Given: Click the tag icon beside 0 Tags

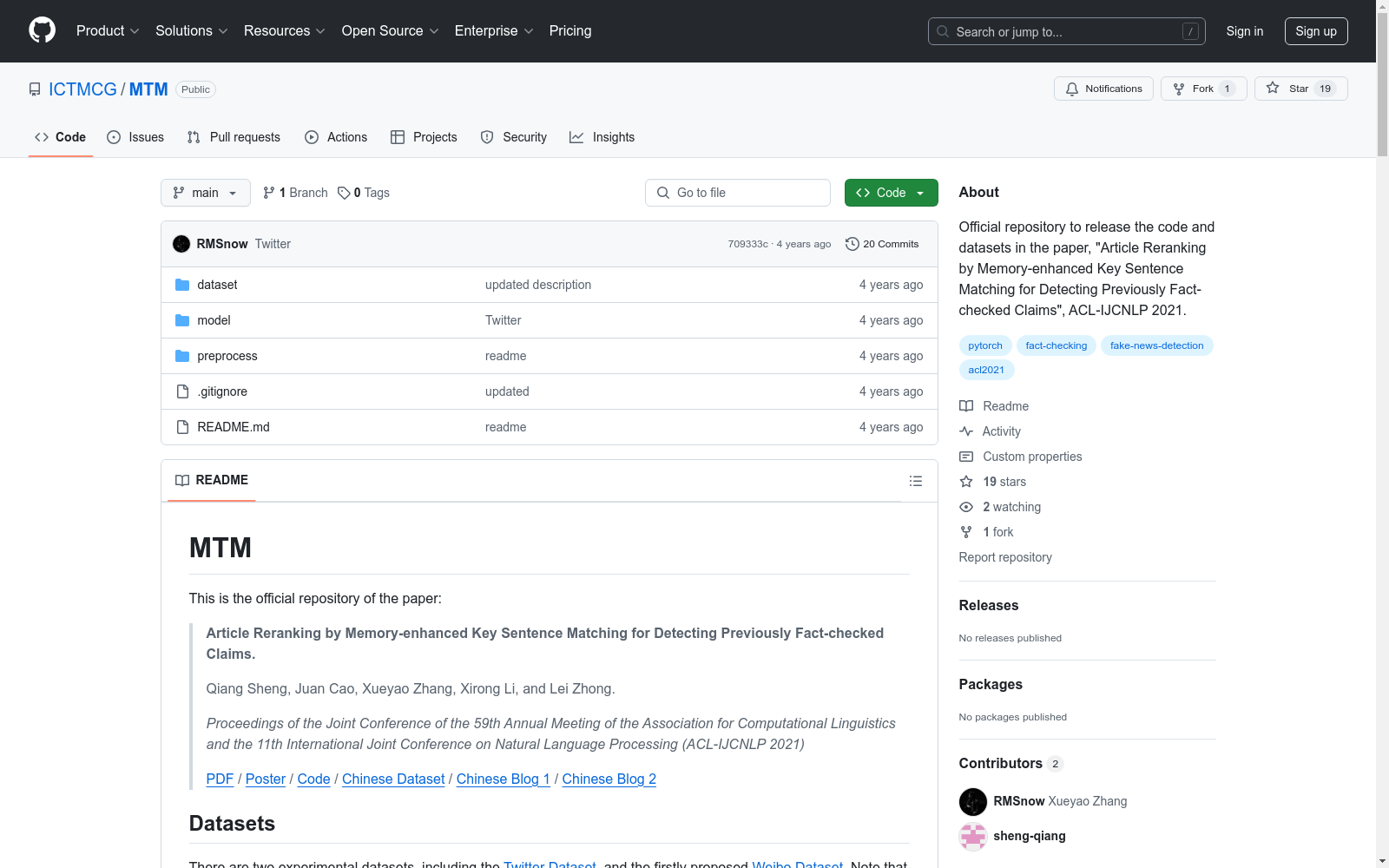Looking at the screenshot, I should coord(344,193).
